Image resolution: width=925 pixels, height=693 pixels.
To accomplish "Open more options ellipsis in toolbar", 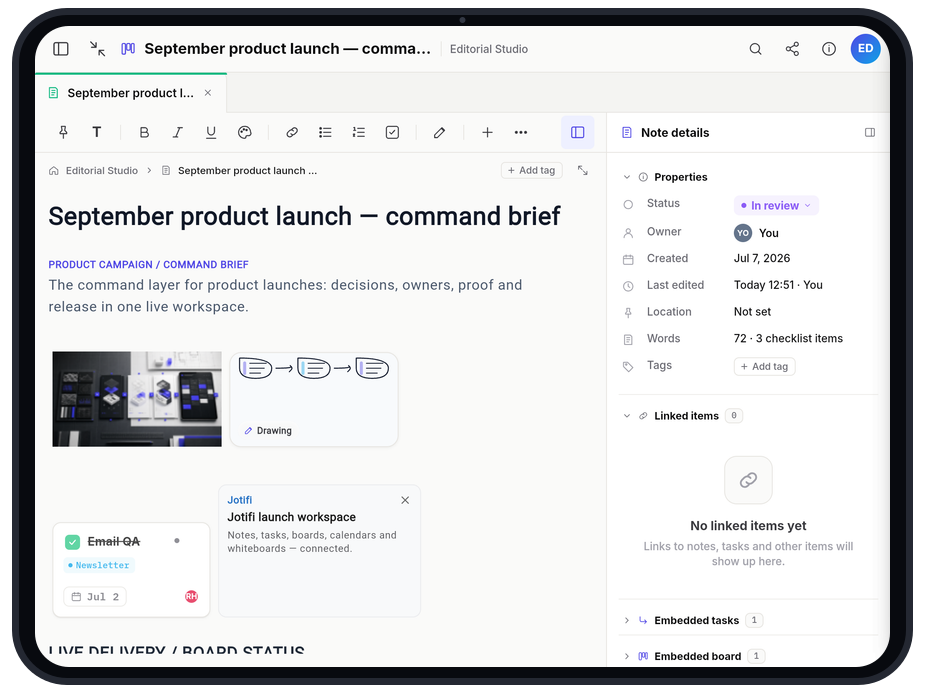I will click(521, 133).
